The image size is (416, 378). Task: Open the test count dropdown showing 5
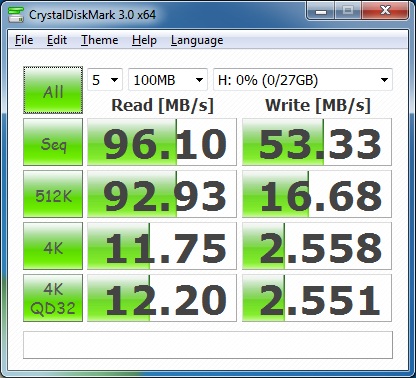coord(105,80)
